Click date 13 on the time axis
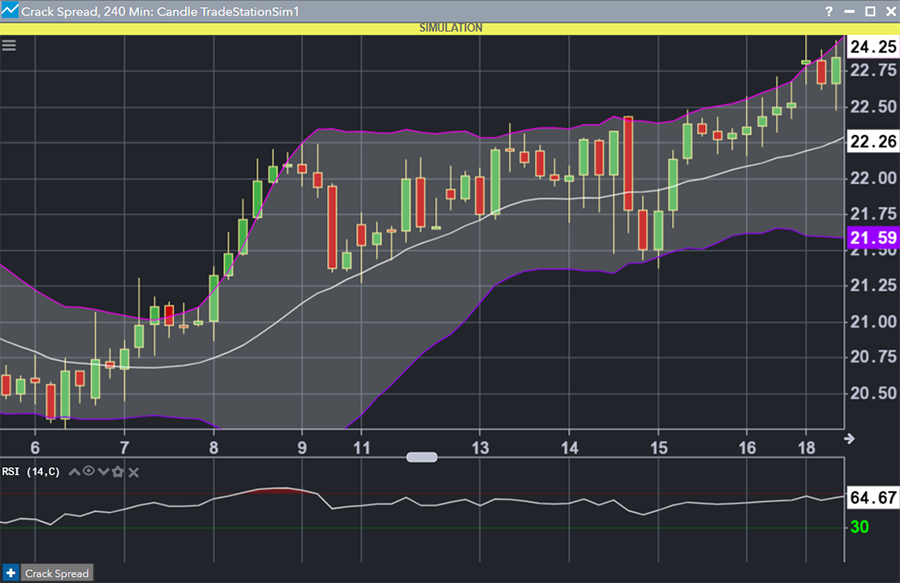This screenshot has width=900, height=583. tap(480, 447)
